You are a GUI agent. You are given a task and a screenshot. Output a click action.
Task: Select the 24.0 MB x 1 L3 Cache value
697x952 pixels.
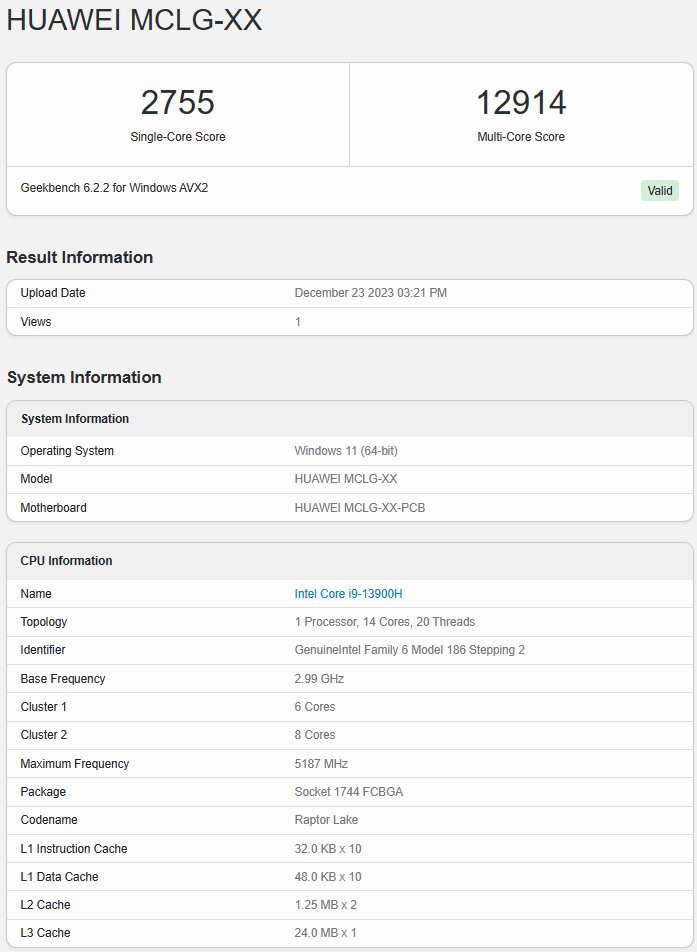coord(325,933)
